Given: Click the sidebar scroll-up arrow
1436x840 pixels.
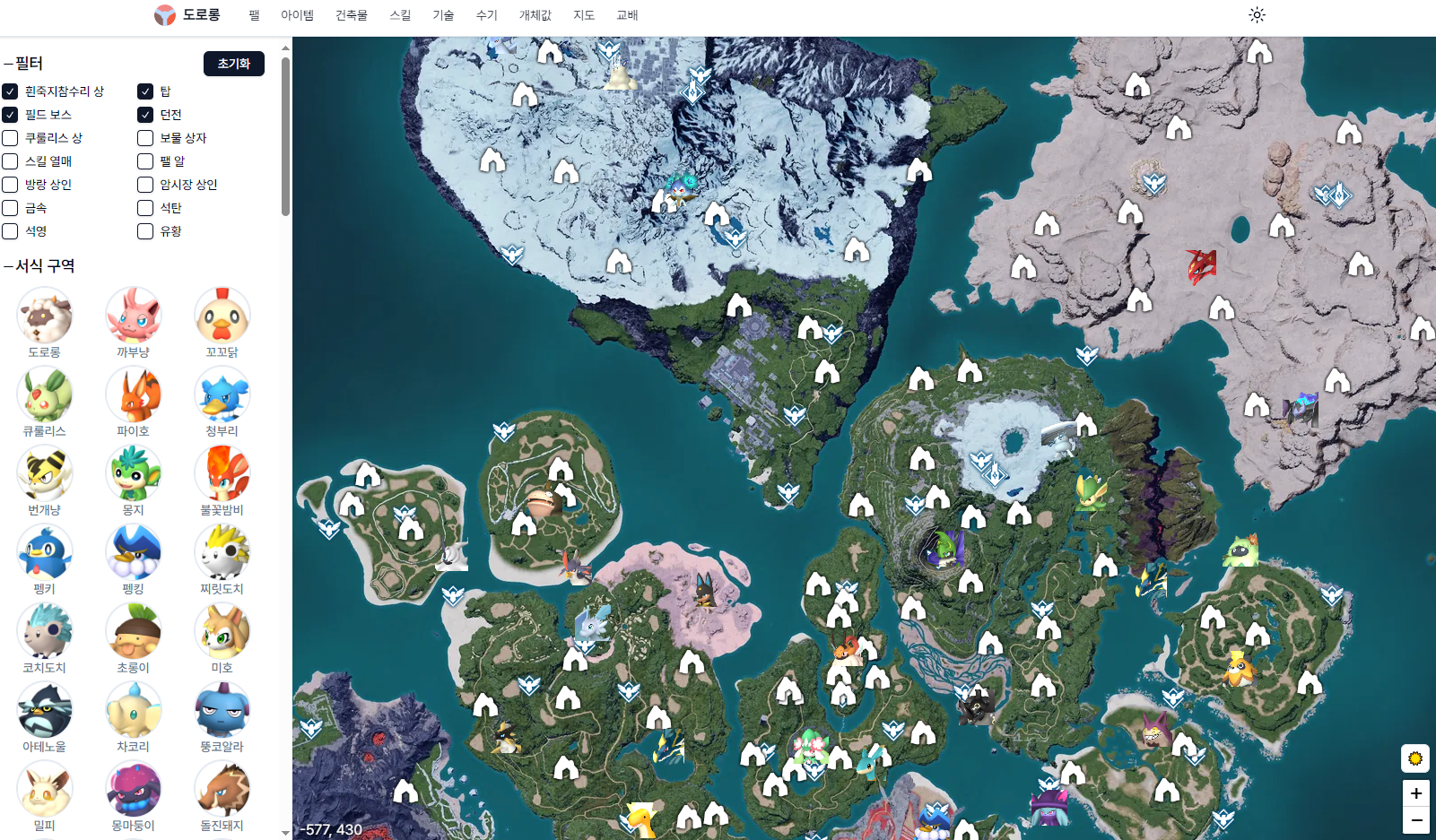Looking at the screenshot, I should point(285,48).
